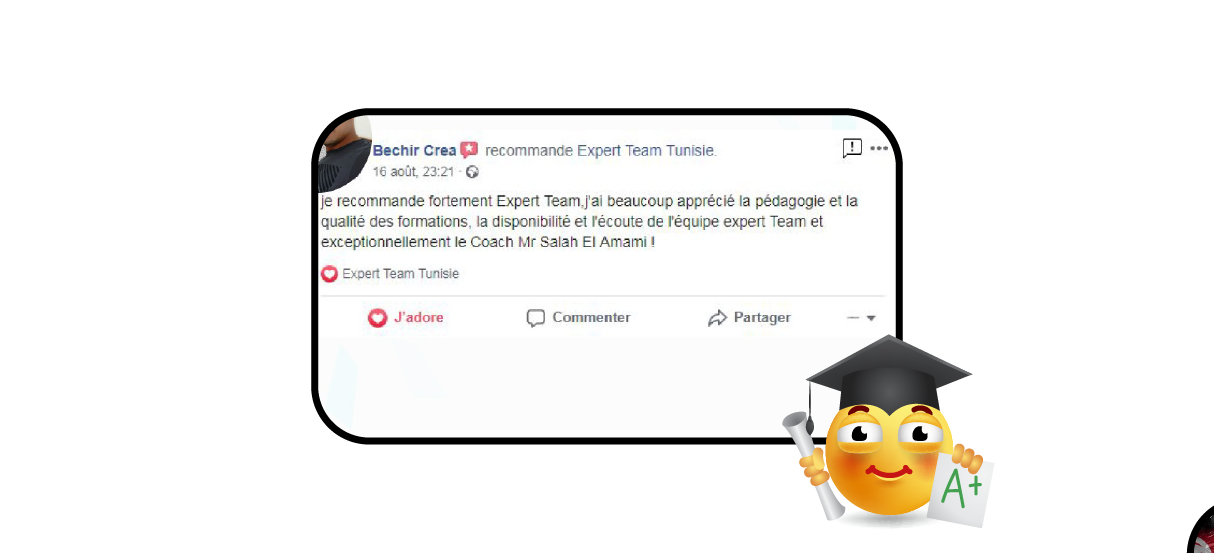The image size is (1214, 553).
Task: Click the Bechir Crea profile picture
Action: click(344, 152)
